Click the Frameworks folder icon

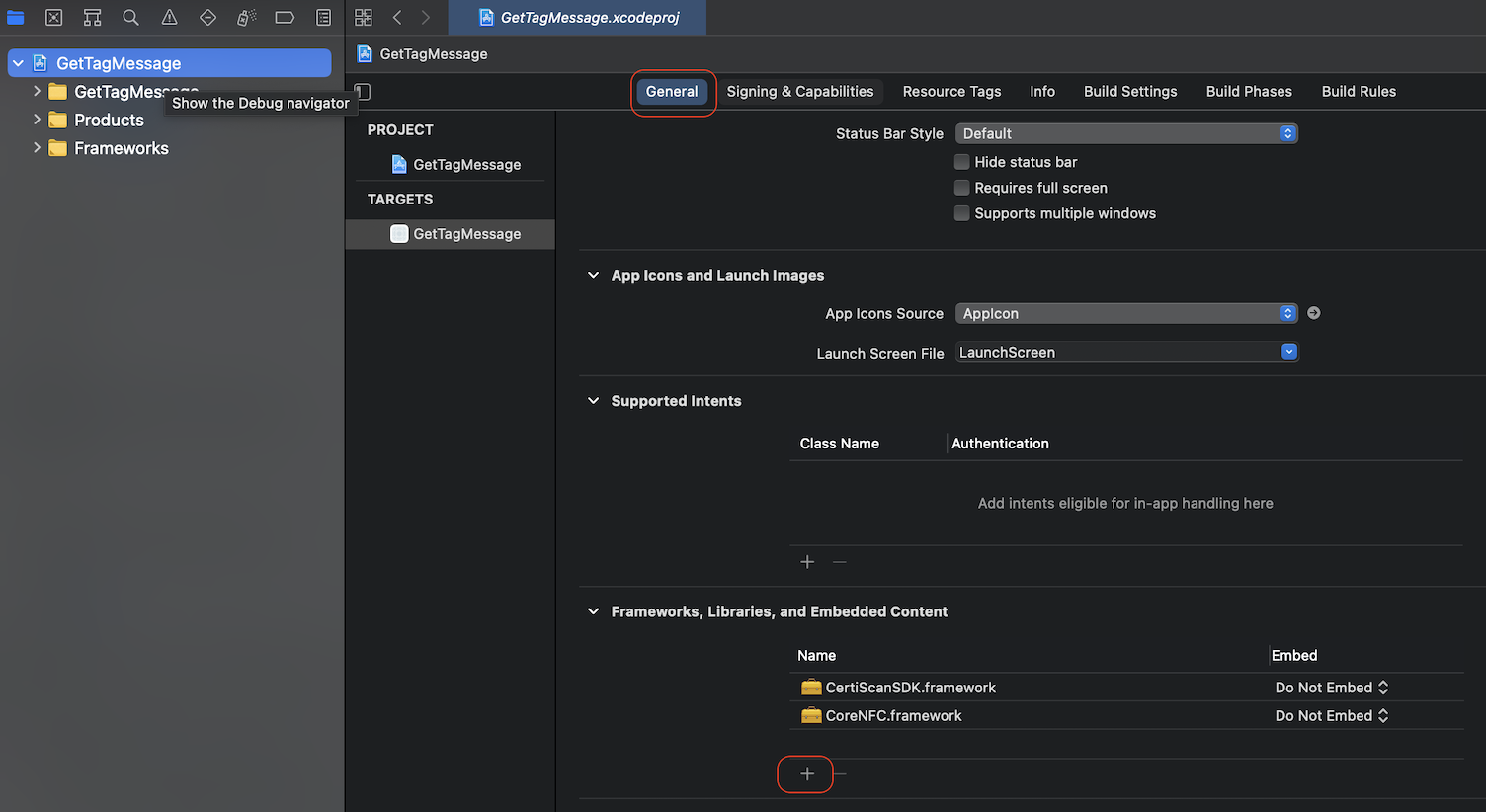pyautogui.click(x=58, y=149)
